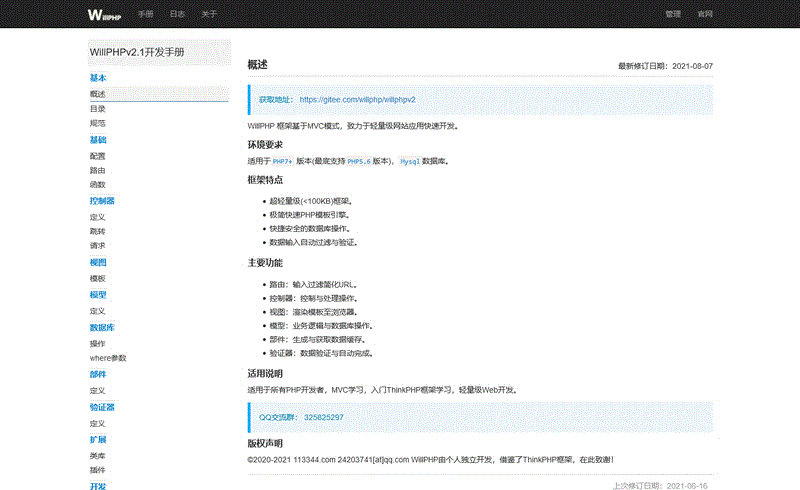
Task: Open 类库 under the 扩展 section
Action: click(x=98, y=455)
